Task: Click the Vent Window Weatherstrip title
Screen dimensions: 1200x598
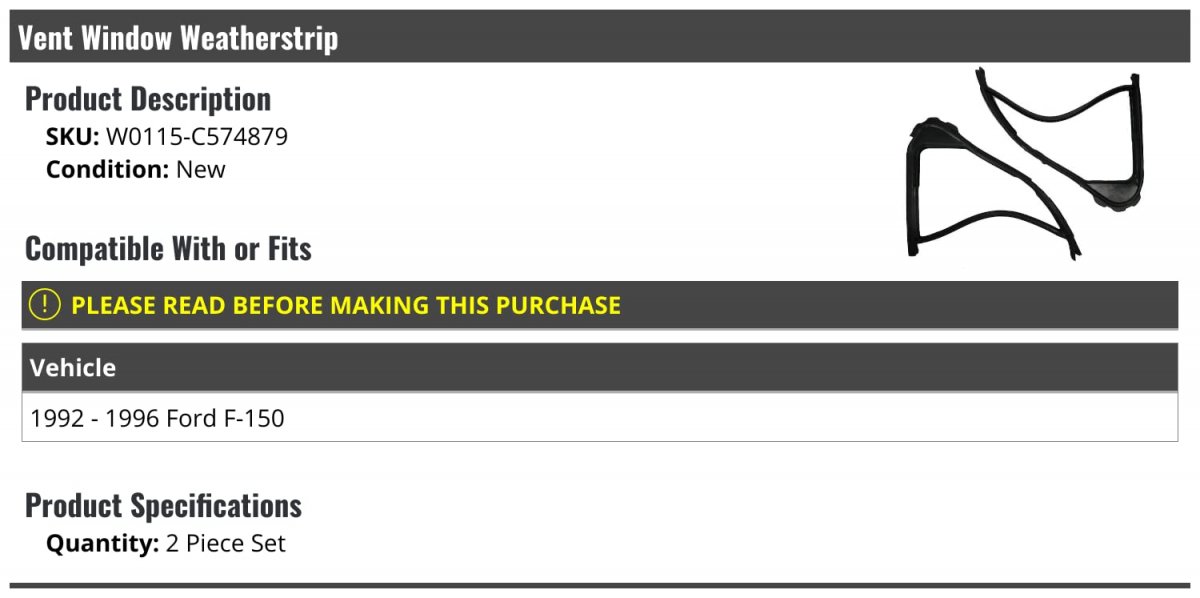Action: pos(178,38)
